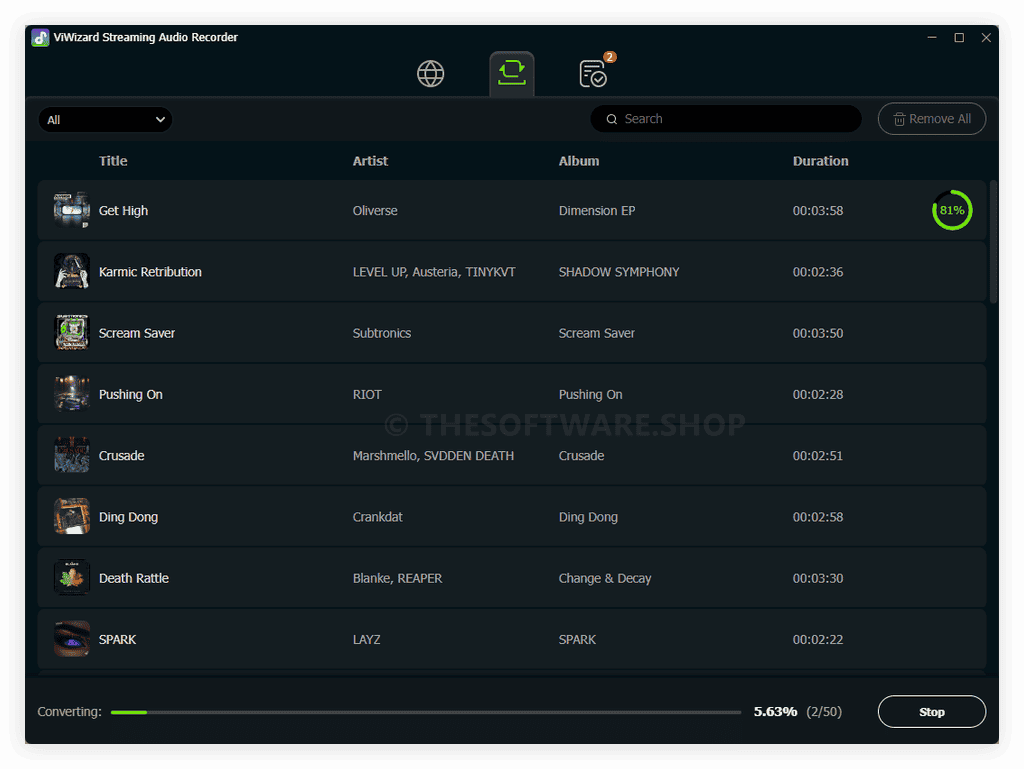Open the web browser globe tab
Viewport: 1024px width, 769px height.
430,74
